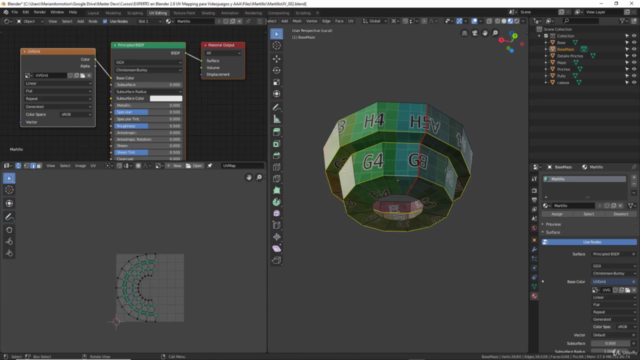The image size is (640, 360).
Task: Pick the UV editor Annotate tool
Action: pos(9,217)
